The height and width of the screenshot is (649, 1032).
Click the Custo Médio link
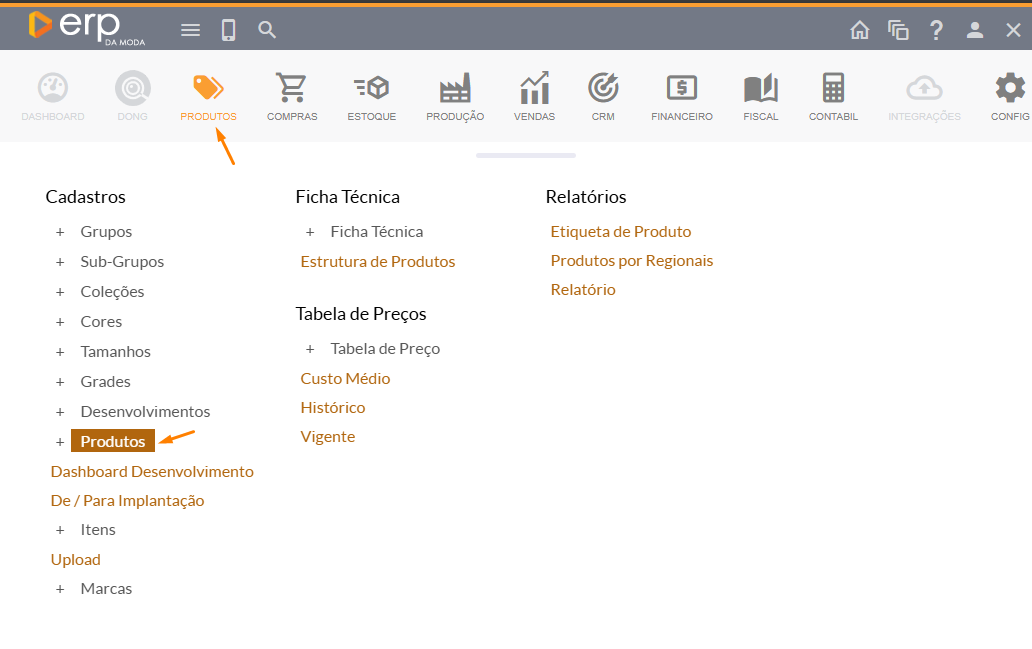[345, 379]
